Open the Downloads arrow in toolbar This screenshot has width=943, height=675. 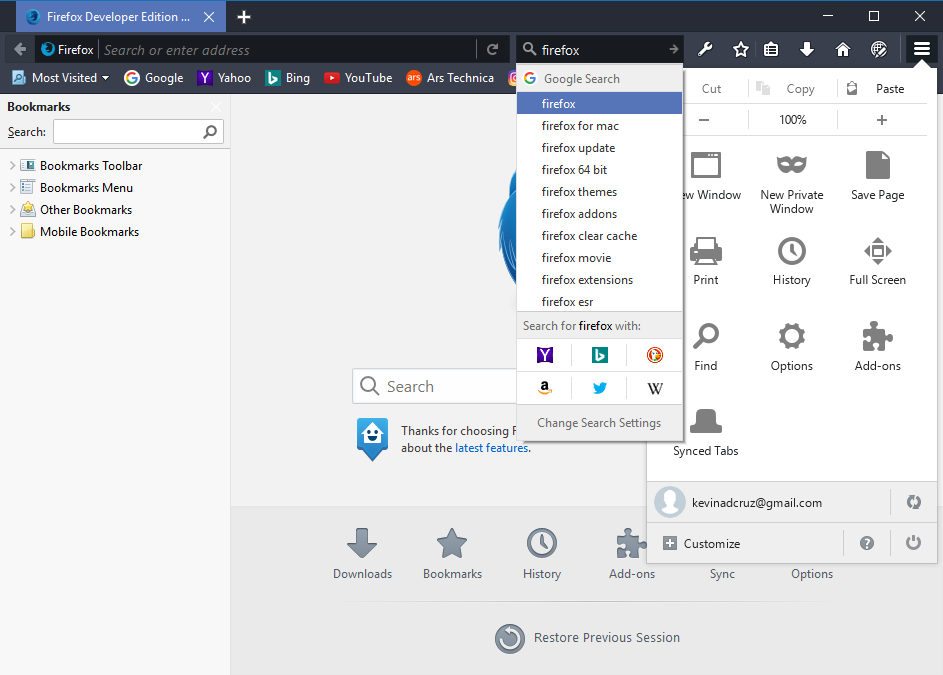point(807,50)
